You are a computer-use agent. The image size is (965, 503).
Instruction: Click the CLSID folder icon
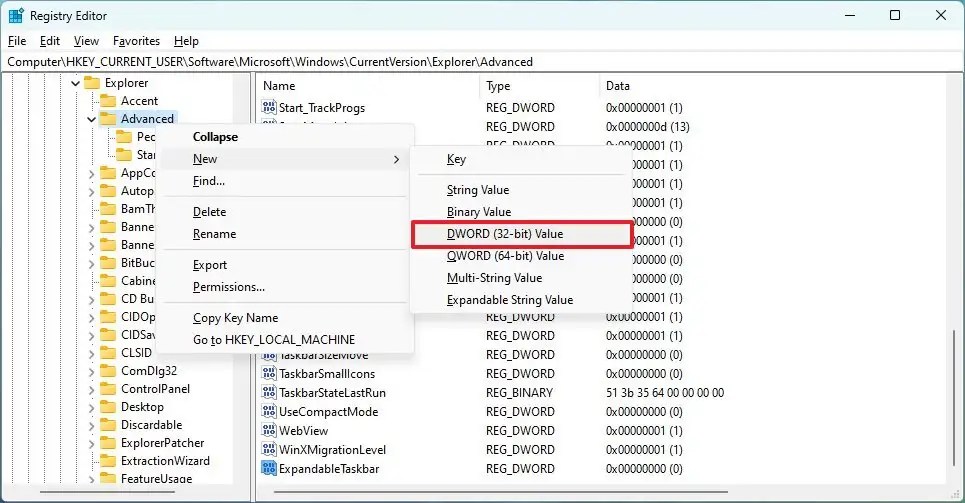(x=108, y=353)
